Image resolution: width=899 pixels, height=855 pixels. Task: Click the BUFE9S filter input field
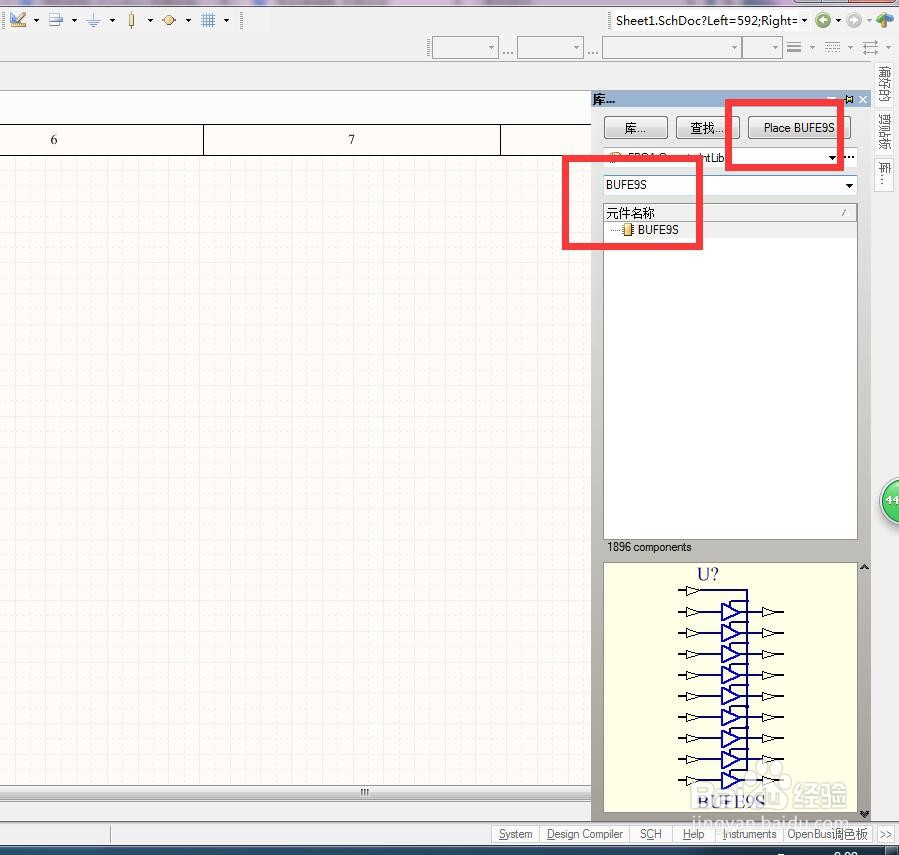722,185
